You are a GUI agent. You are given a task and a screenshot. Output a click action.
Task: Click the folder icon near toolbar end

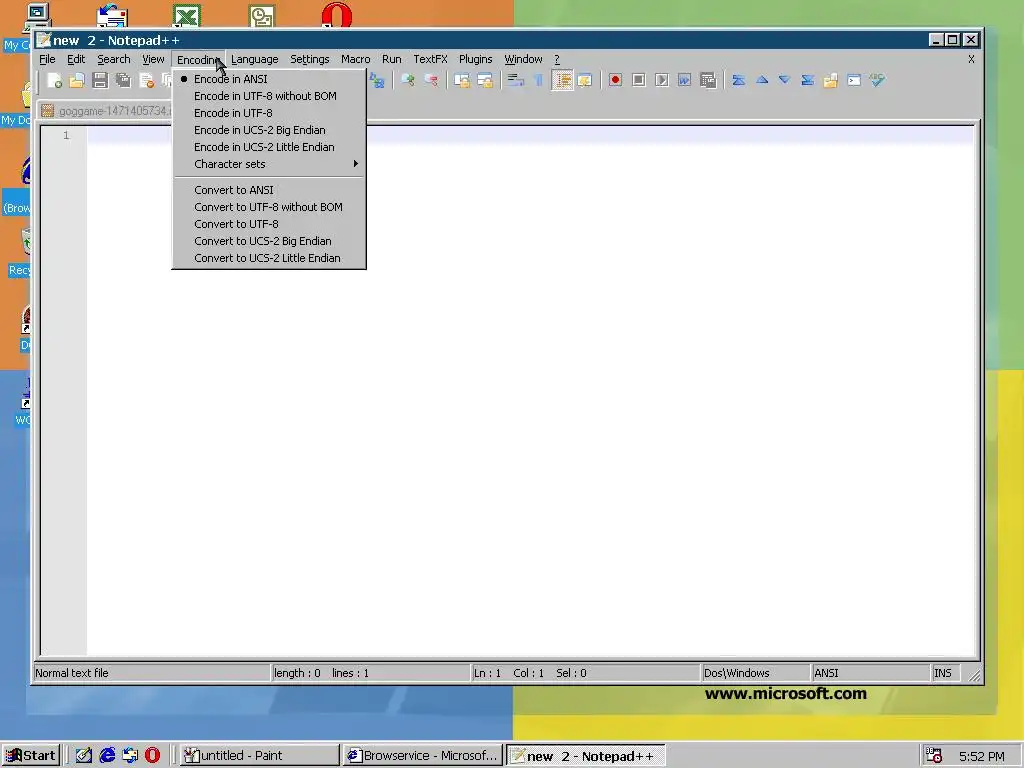(831, 80)
